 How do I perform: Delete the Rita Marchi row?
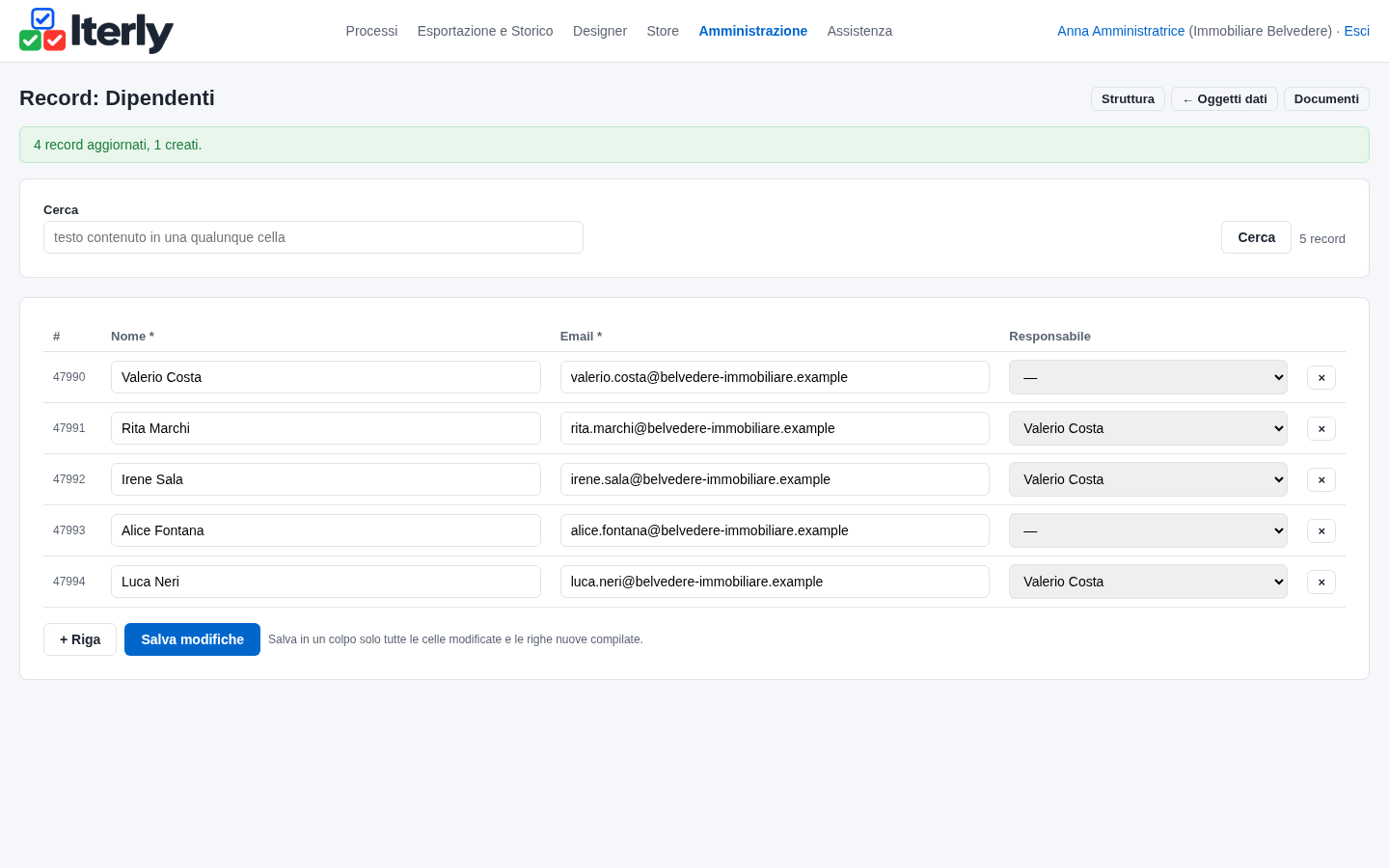tap(1321, 428)
